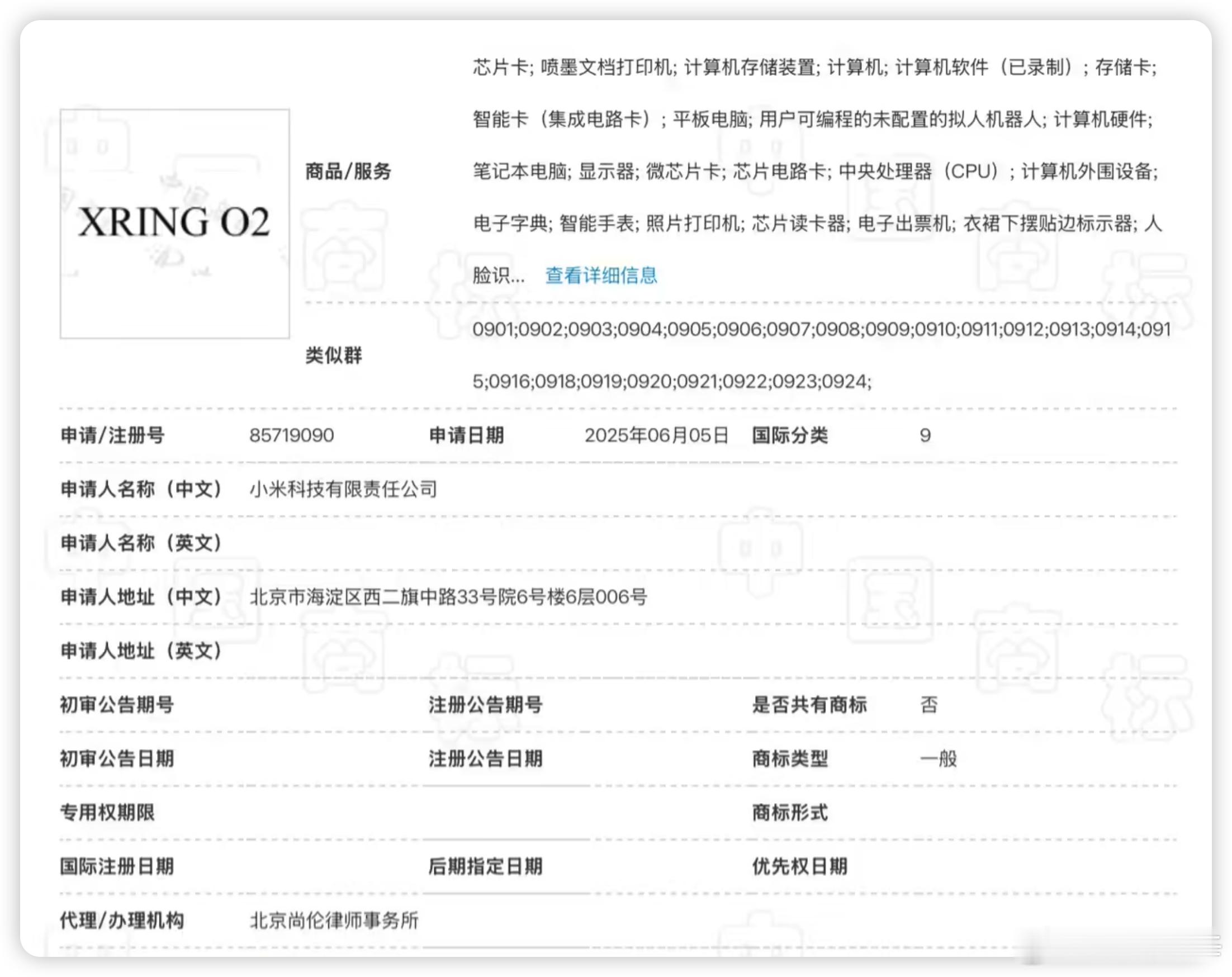Click the XRING O2 trademark image
Image resolution: width=1232 pixels, height=977 pixels.
coord(174,224)
